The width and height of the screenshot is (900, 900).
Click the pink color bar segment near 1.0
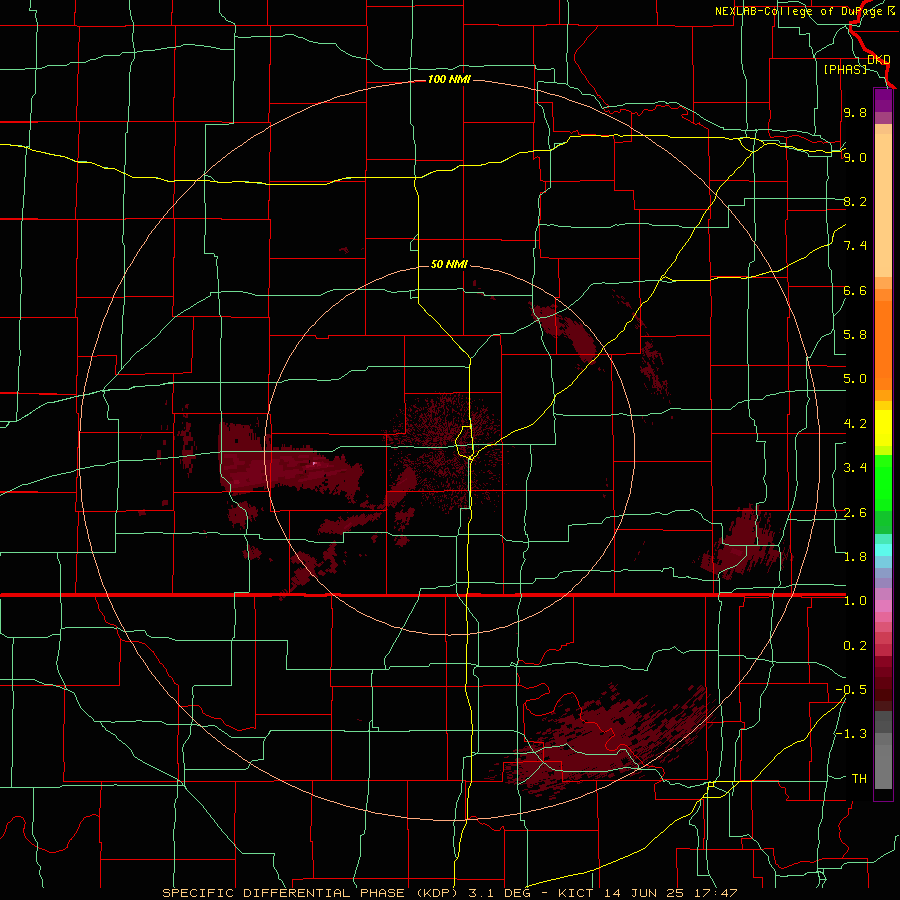pos(883,606)
